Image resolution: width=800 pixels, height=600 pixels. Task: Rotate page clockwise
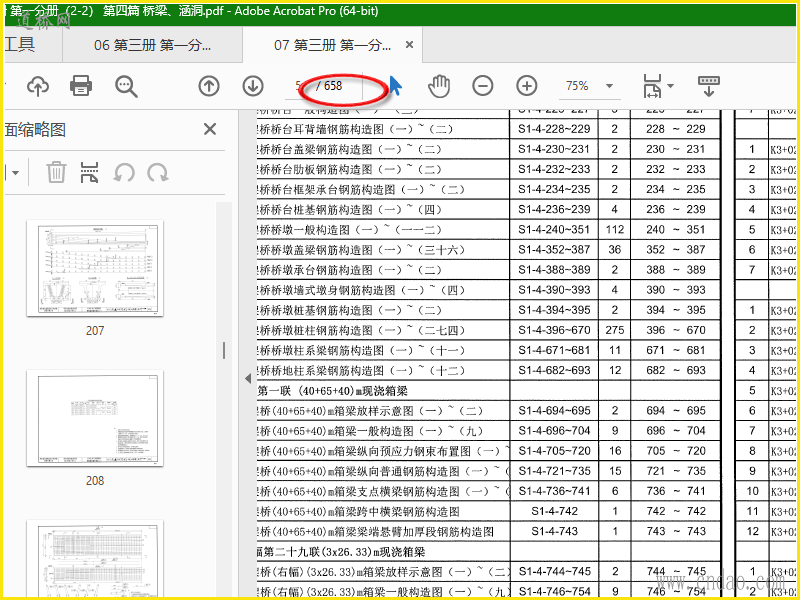click(x=158, y=172)
